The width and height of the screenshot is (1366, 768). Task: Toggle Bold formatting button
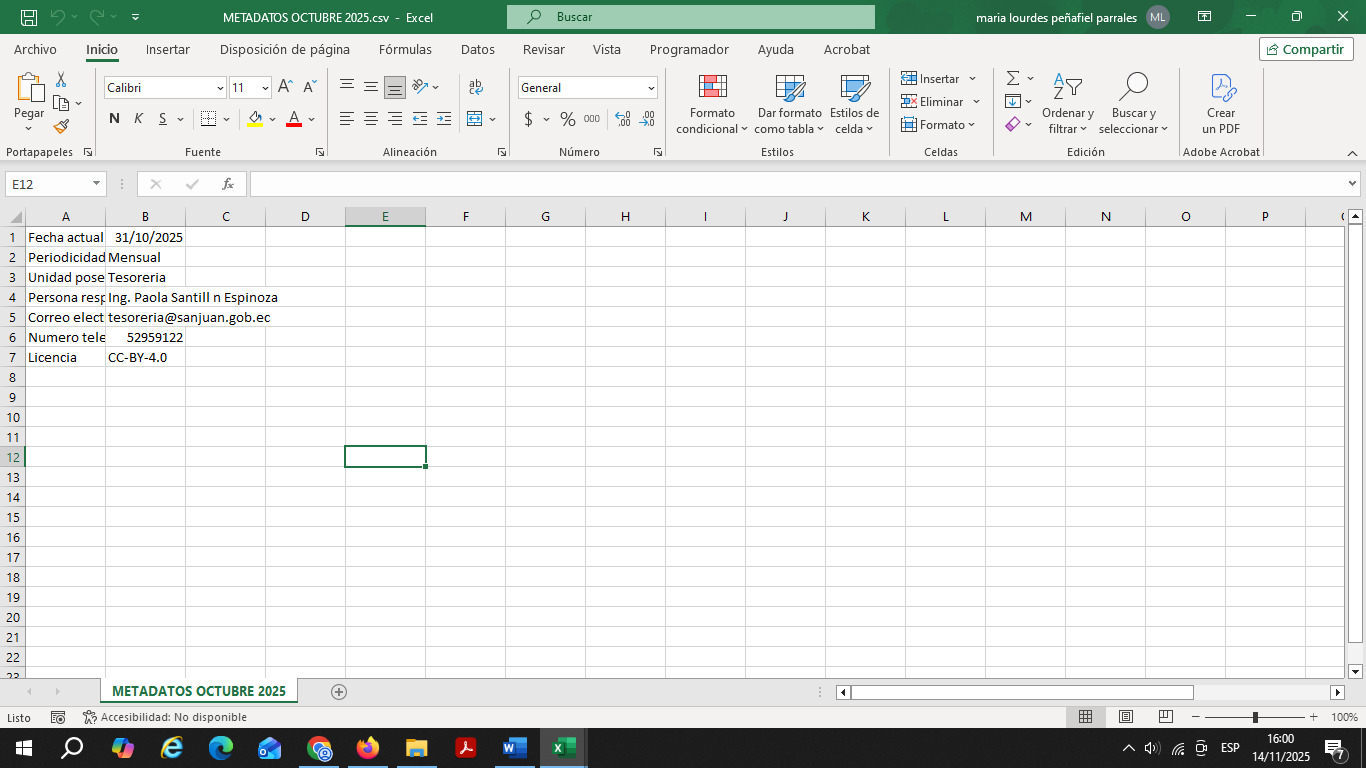pyautogui.click(x=114, y=119)
